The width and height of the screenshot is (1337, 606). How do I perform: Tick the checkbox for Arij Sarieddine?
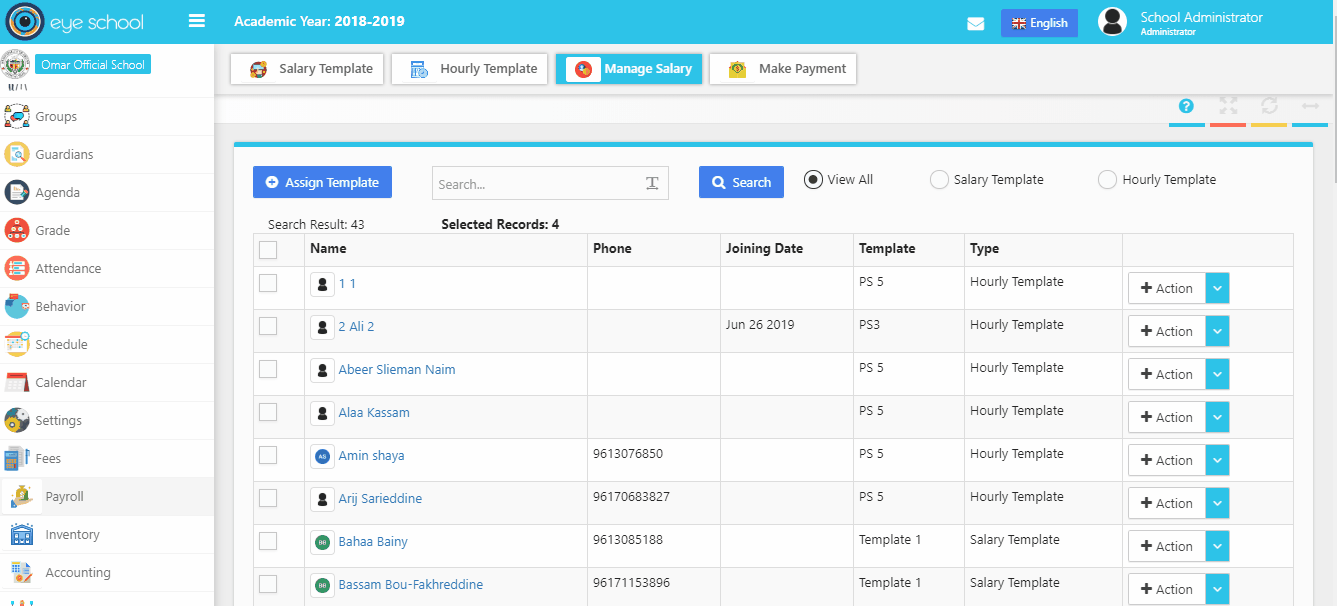tap(268, 498)
